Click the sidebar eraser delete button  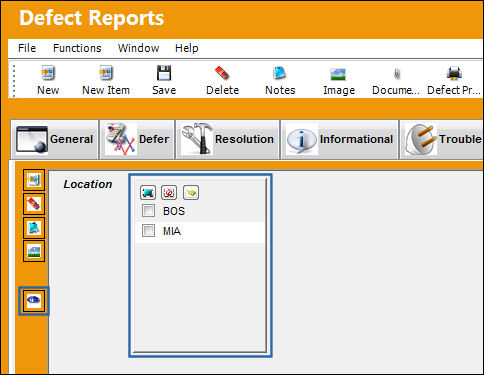[x=34, y=204]
